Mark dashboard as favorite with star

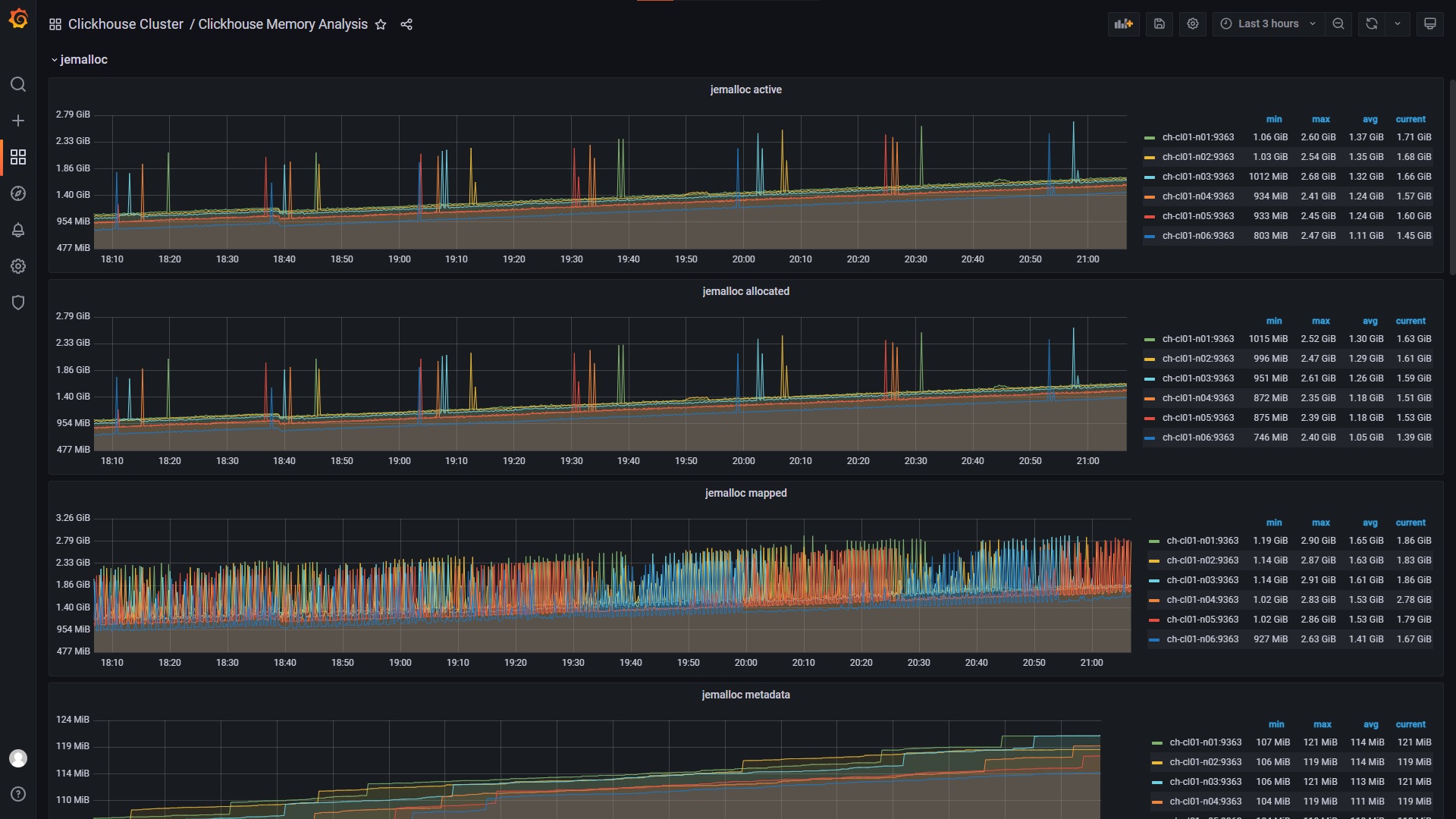click(x=381, y=24)
